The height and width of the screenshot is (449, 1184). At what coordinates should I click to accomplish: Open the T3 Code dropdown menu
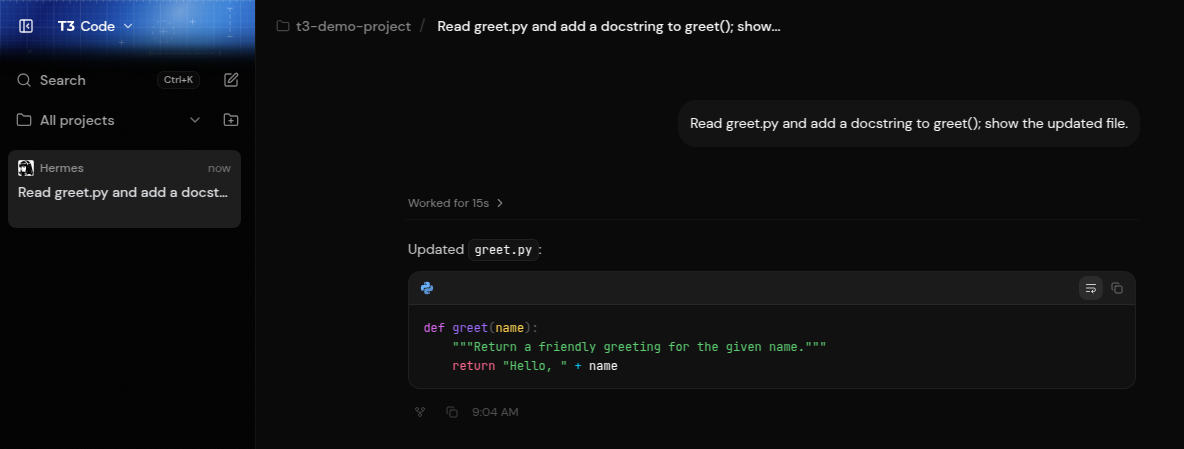pos(95,26)
